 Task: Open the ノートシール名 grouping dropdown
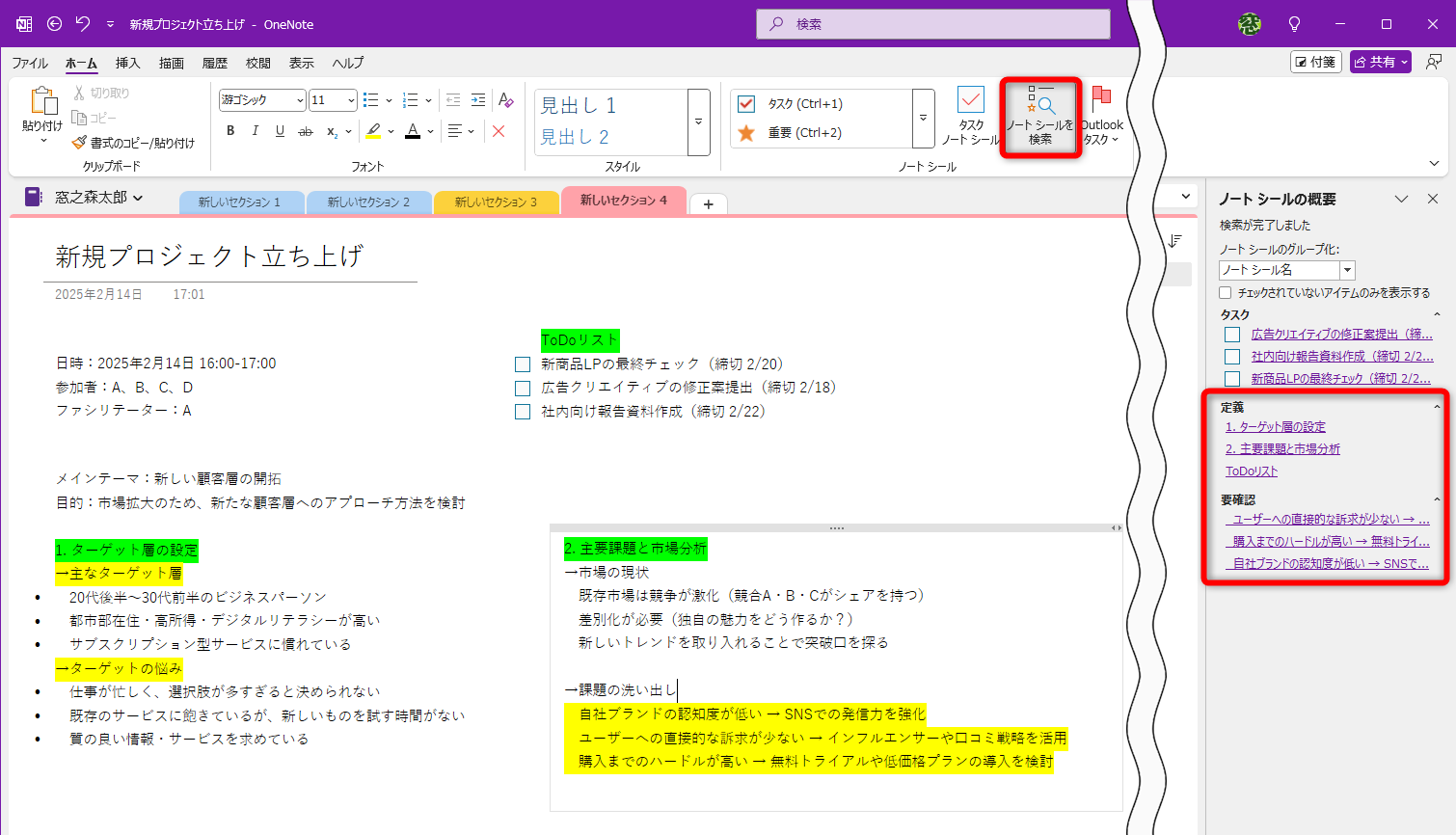(1348, 270)
